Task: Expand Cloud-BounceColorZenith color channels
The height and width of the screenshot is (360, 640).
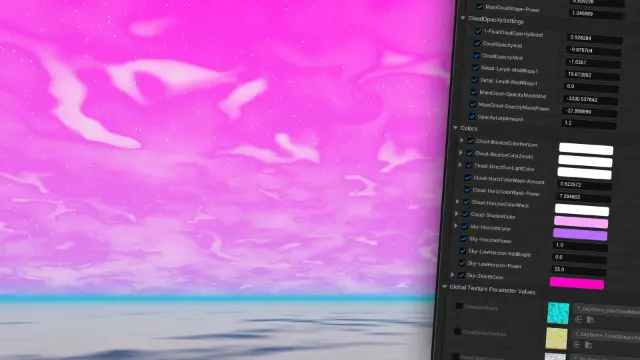Action: pos(461,153)
